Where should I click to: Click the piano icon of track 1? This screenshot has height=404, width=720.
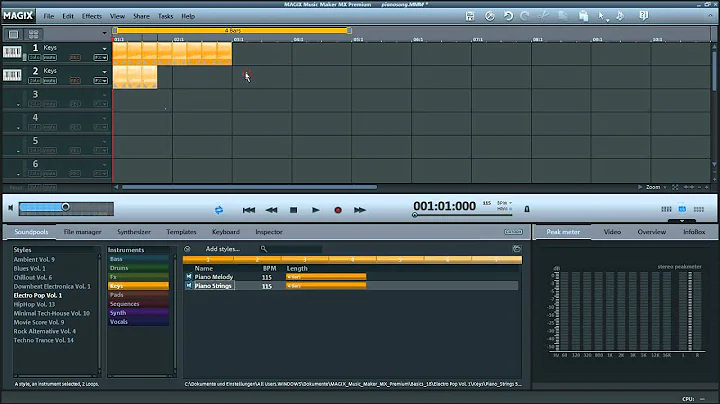click(x=12, y=51)
